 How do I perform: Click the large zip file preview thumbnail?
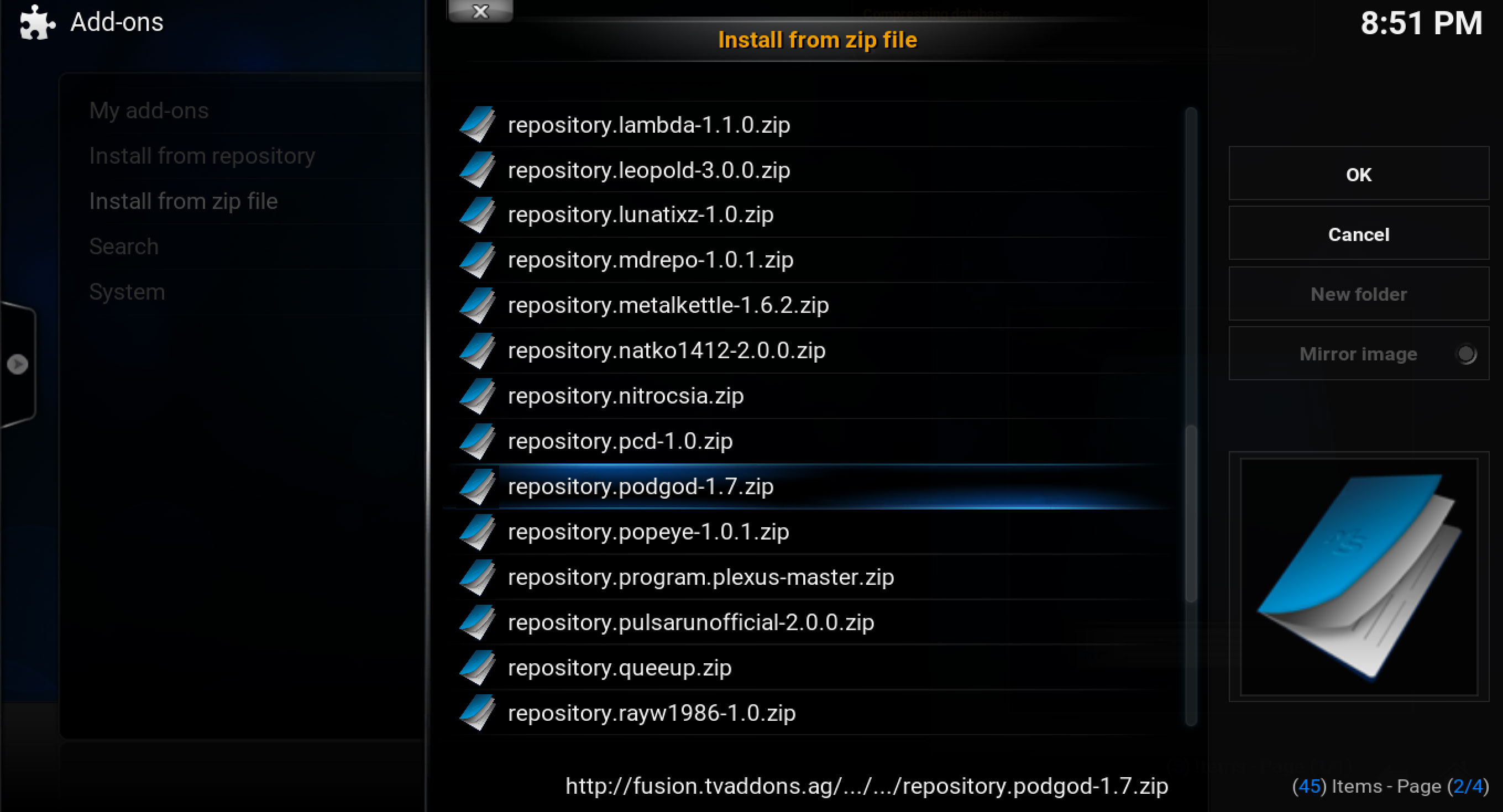[1358, 577]
